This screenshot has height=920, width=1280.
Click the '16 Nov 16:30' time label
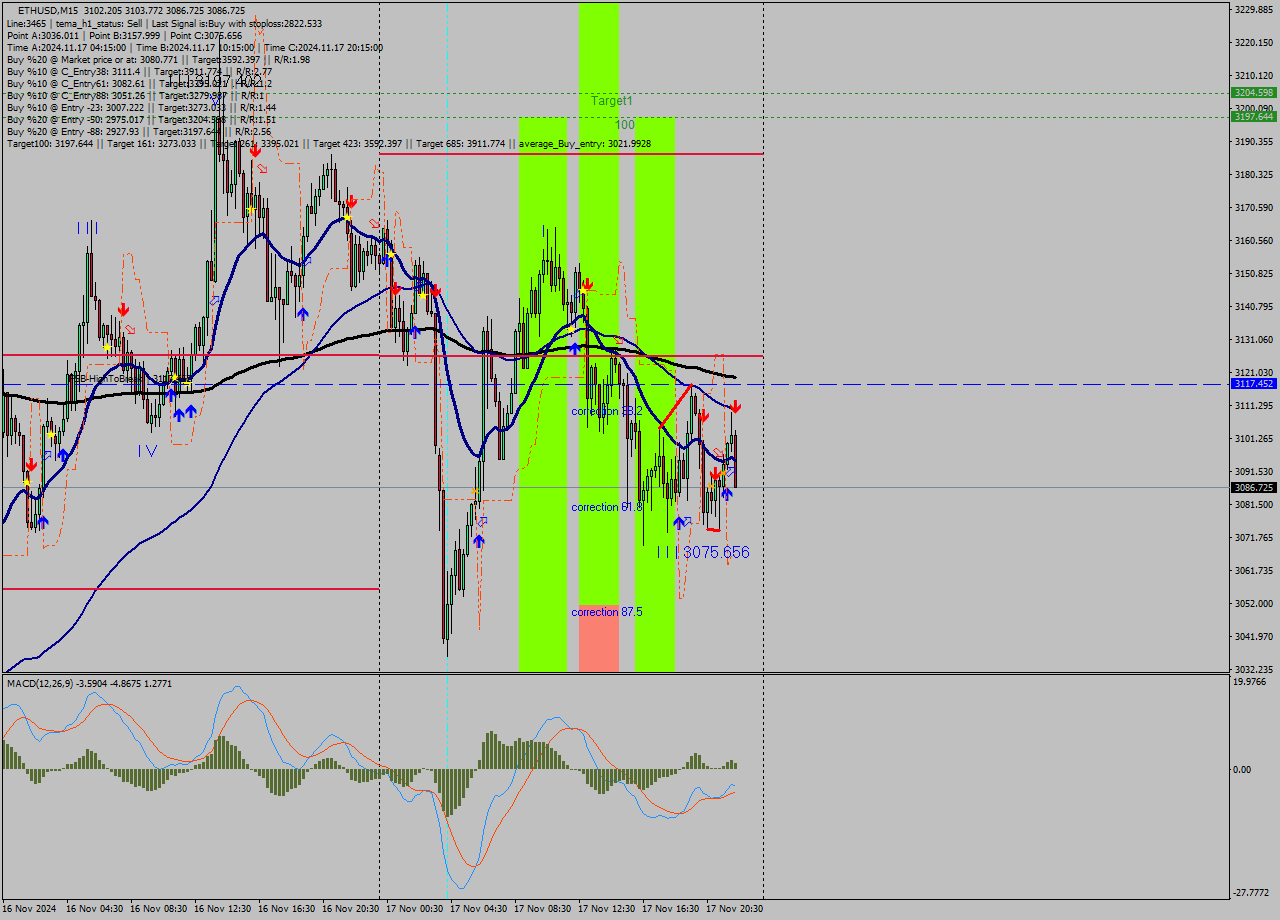point(287,909)
